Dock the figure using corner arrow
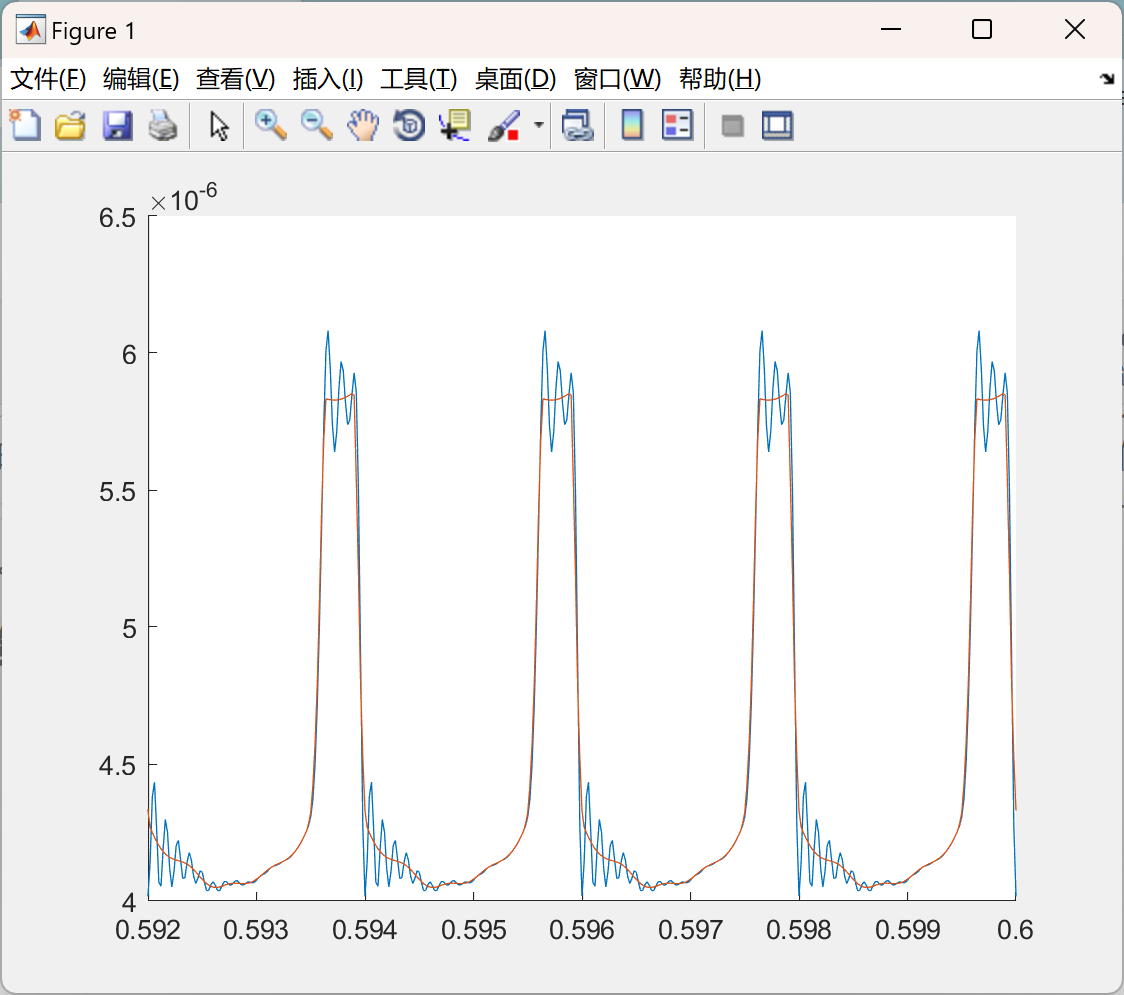The image size is (1124, 995). (1107, 79)
